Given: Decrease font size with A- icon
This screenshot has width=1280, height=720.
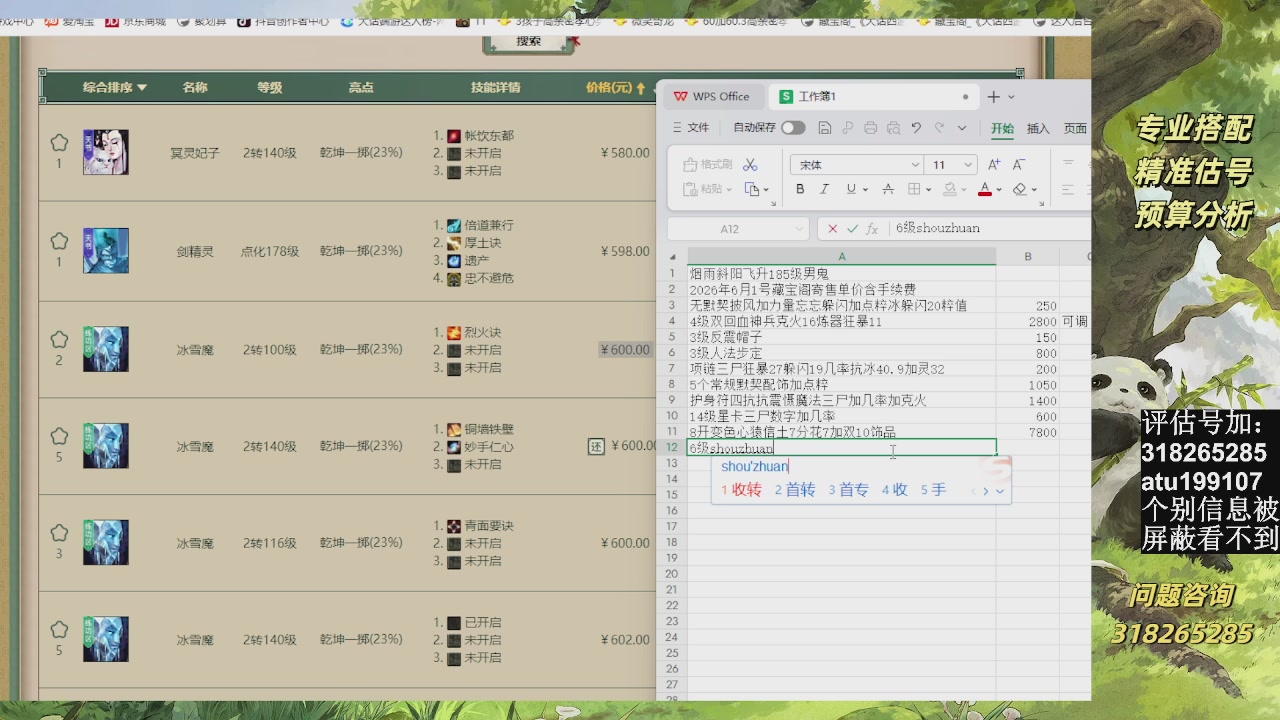Looking at the screenshot, I should coord(1019,164).
